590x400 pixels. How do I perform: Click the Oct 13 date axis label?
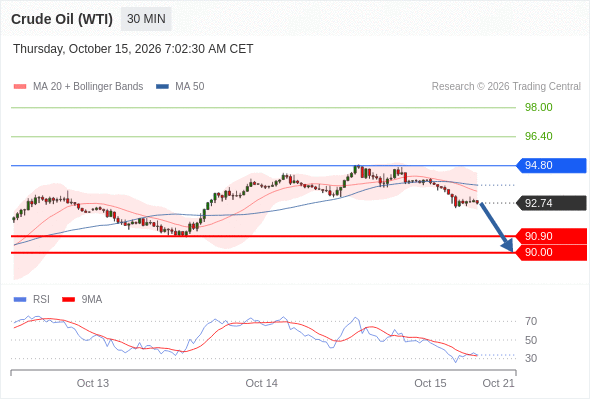pos(93,383)
